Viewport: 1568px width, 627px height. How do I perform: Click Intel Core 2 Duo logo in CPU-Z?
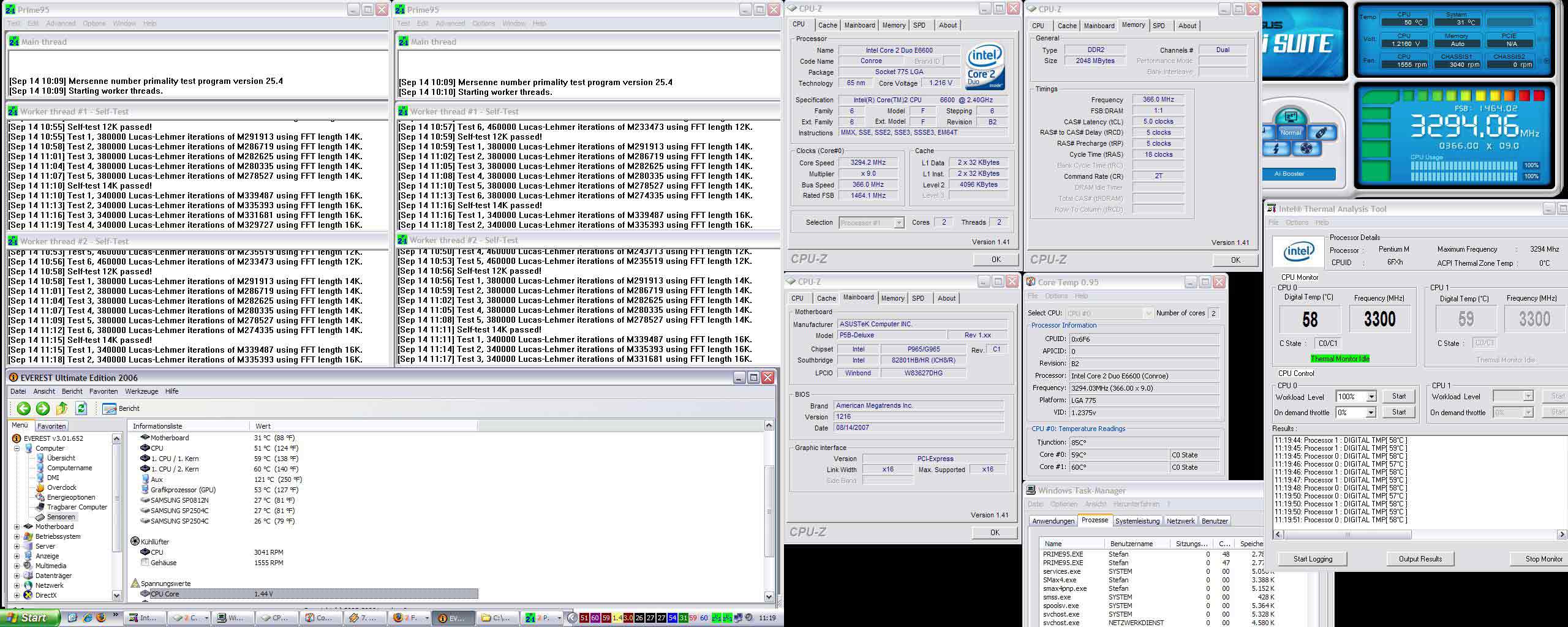click(x=986, y=67)
